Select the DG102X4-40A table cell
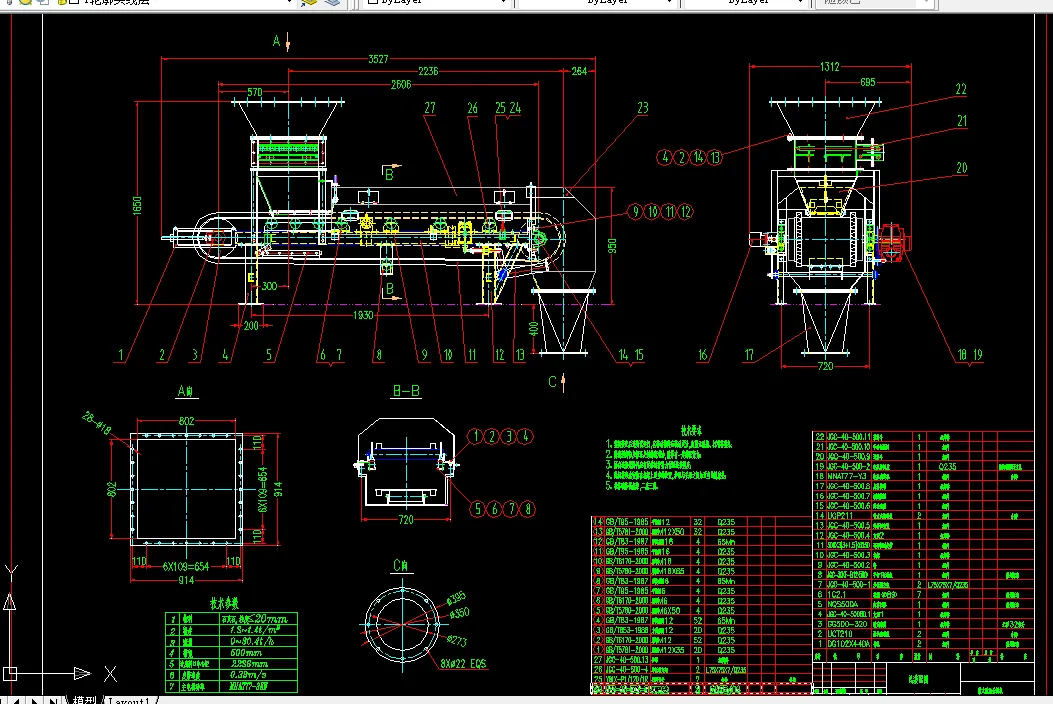This screenshot has width=1053, height=704. 848,644
